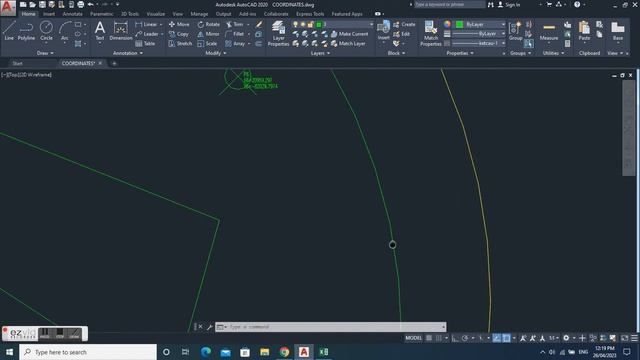640x360 pixels.
Task: Toggle polar tracking in status bar
Action: pos(465,338)
